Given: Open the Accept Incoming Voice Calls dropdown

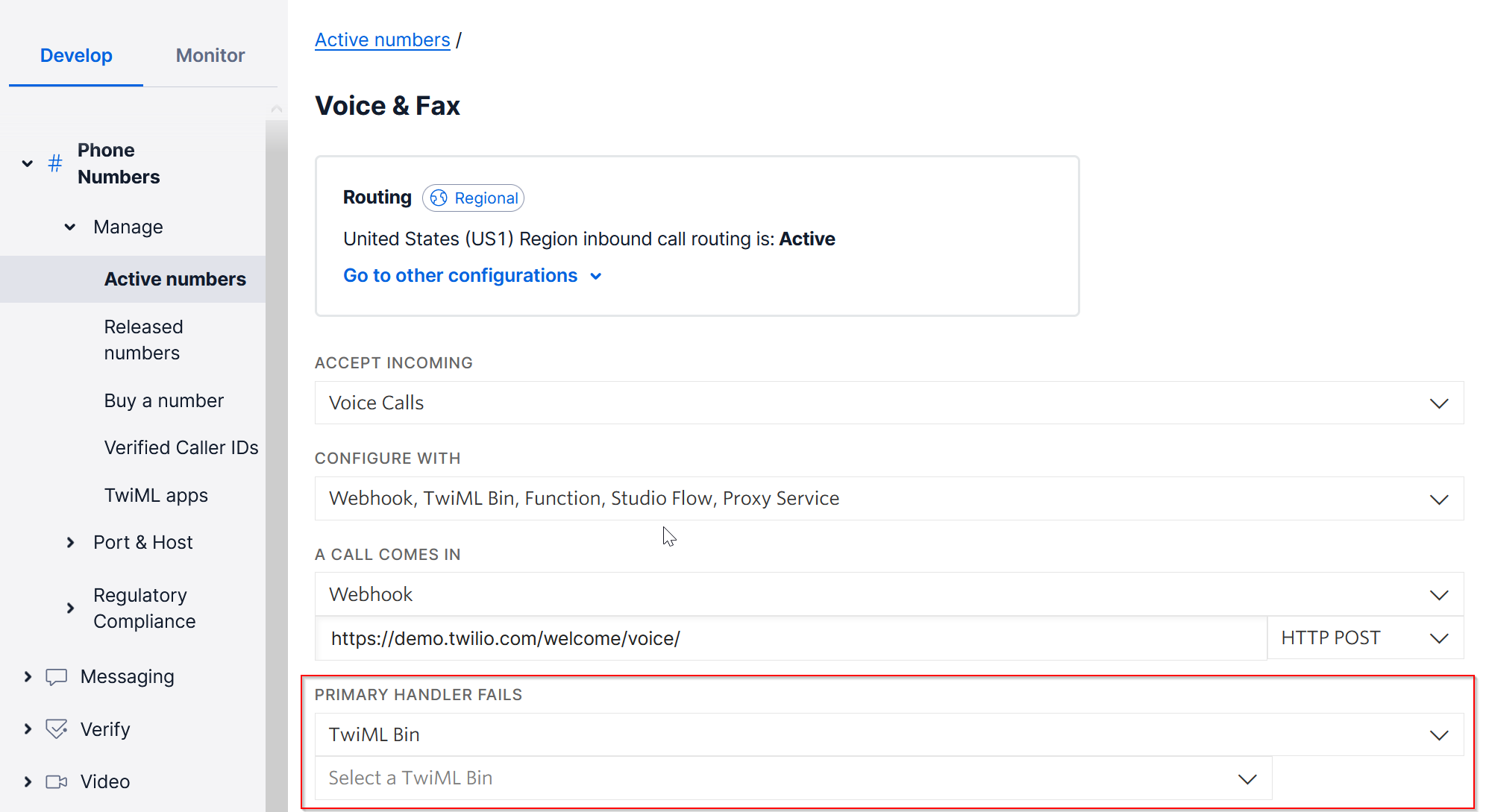Looking at the screenshot, I should (888, 403).
